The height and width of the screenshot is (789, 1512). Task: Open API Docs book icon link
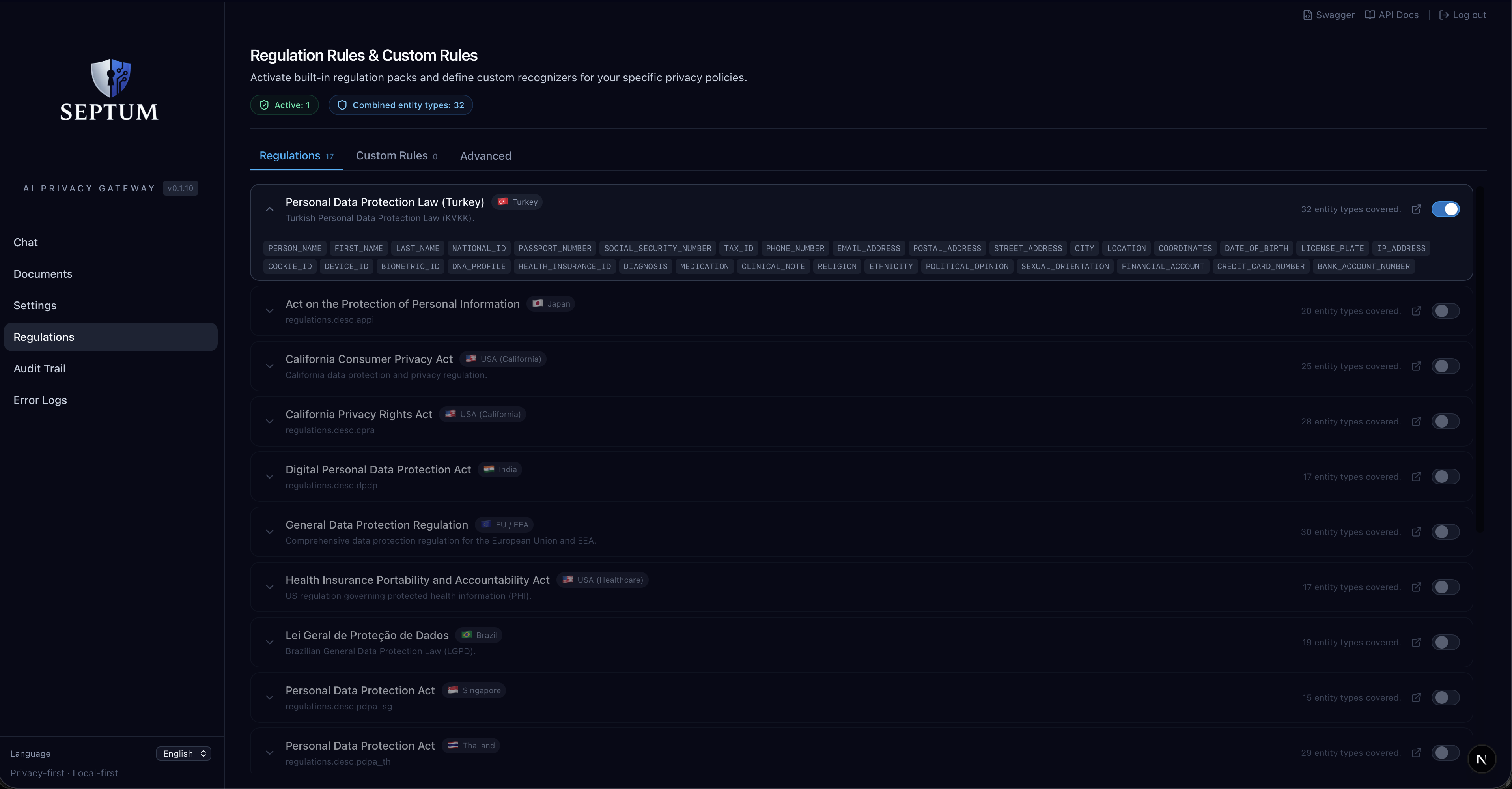point(1370,15)
